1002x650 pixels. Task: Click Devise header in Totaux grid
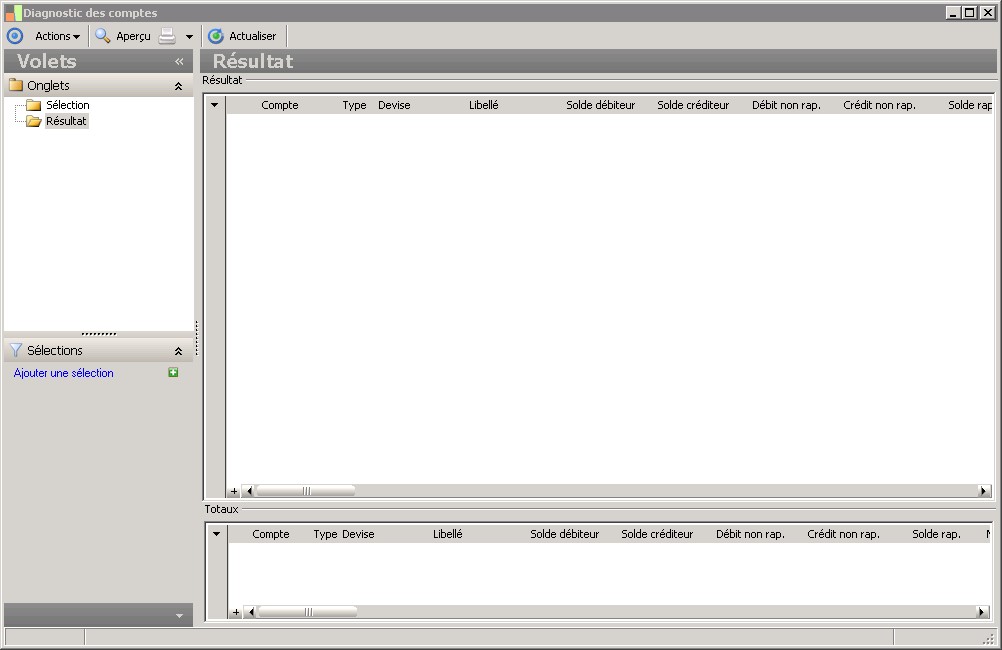tap(358, 534)
